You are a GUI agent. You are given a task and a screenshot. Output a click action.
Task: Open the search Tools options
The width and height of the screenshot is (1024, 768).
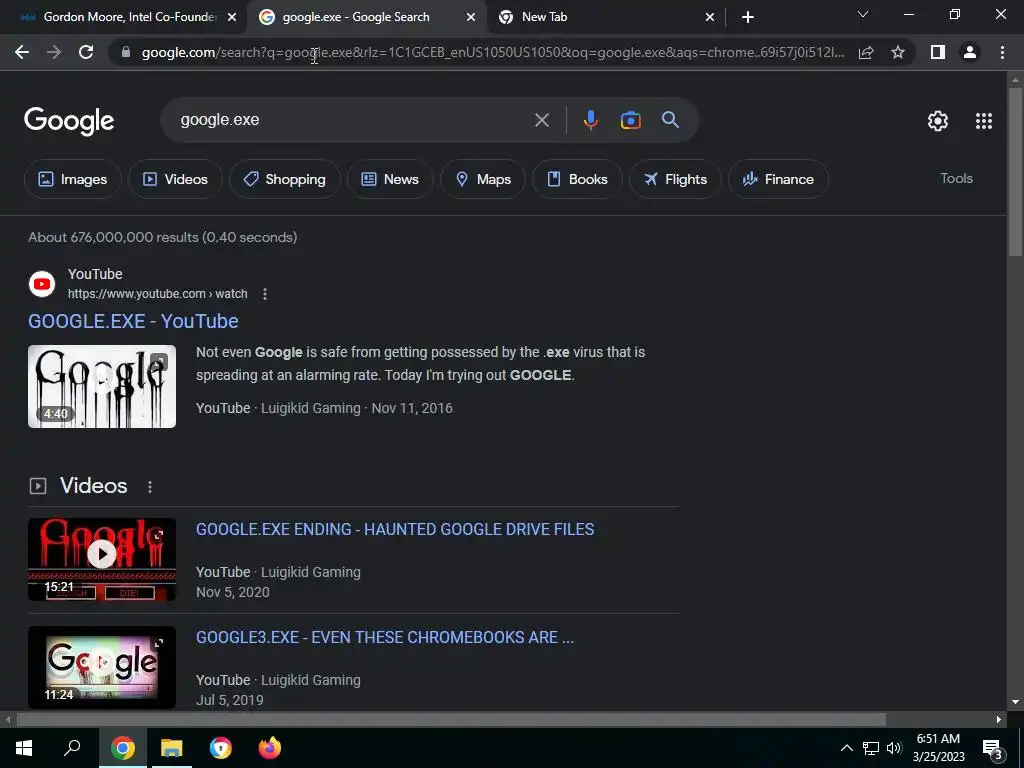point(956,178)
